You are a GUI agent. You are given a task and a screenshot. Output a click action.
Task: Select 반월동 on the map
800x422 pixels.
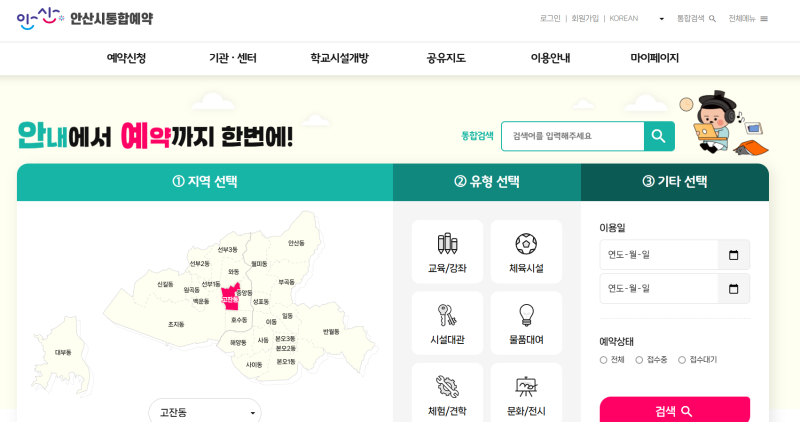pyautogui.click(x=331, y=332)
